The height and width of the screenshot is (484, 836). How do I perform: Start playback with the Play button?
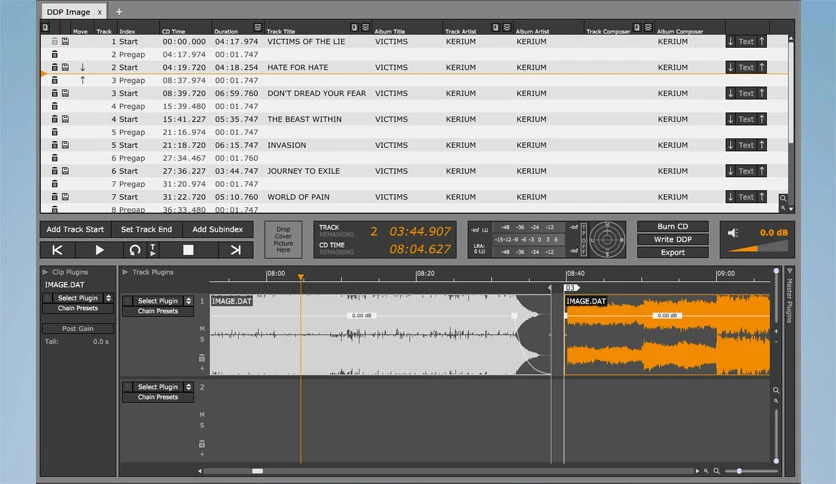(x=99, y=250)
